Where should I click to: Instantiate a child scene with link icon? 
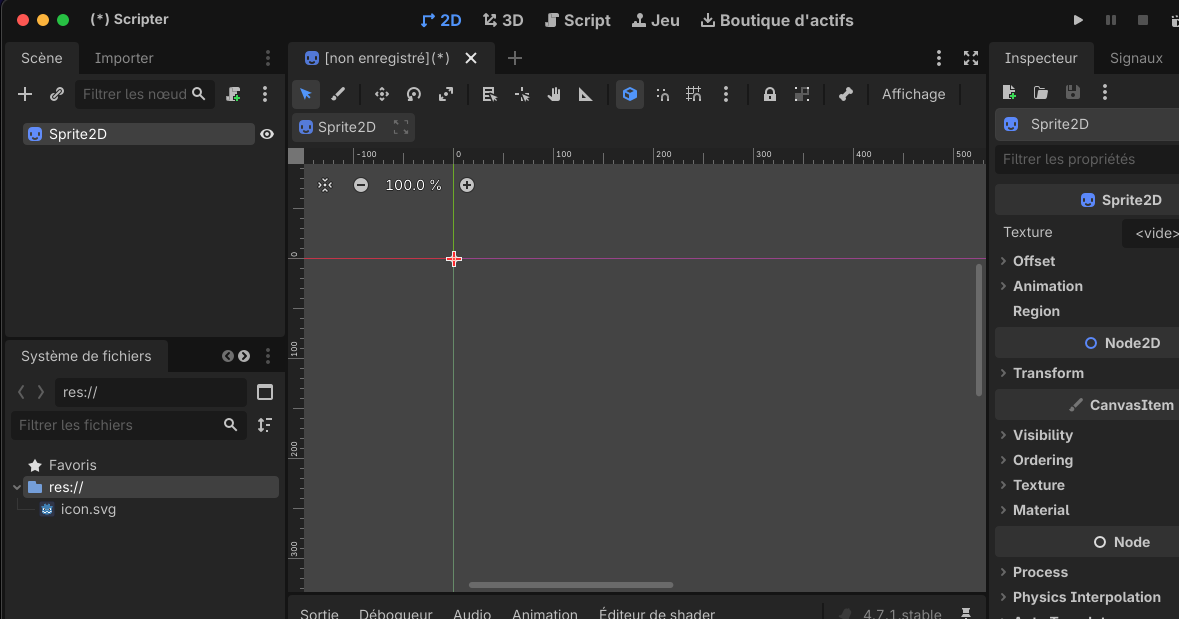click(56, 94)
